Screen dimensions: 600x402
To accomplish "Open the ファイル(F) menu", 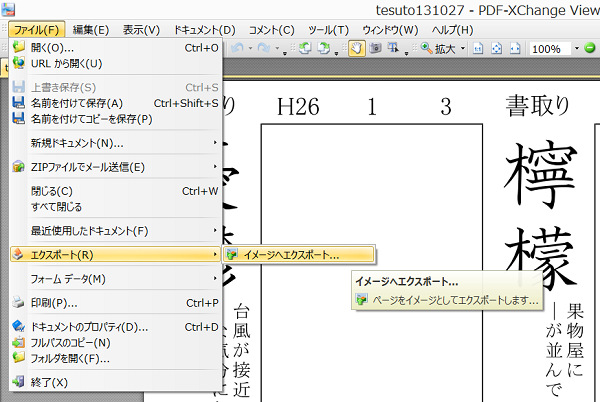I will pyautogui.click(x=37, y=29).
